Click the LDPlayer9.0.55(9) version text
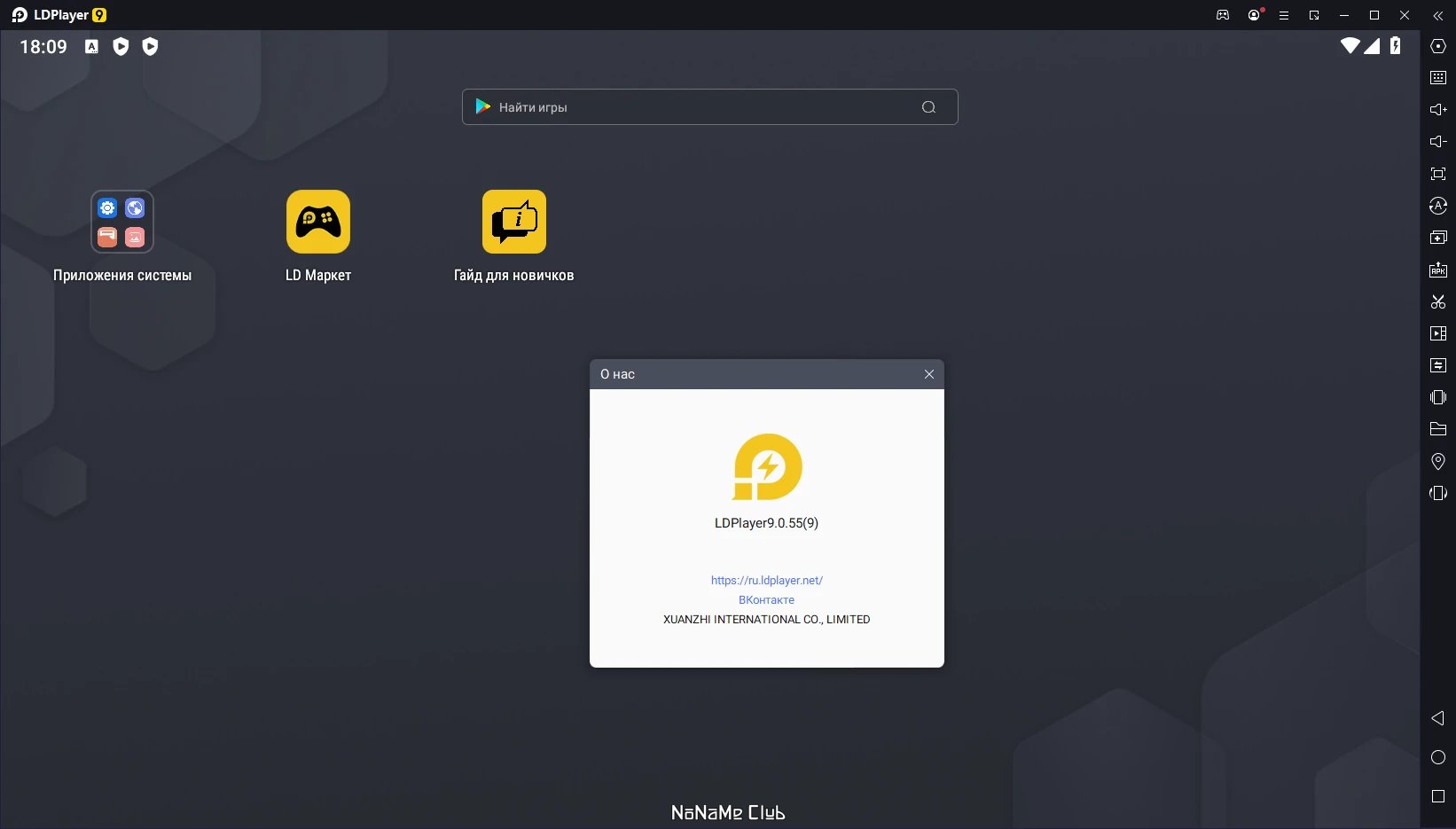The width and height of the screenshot is (1456, 829). point(767,523)
